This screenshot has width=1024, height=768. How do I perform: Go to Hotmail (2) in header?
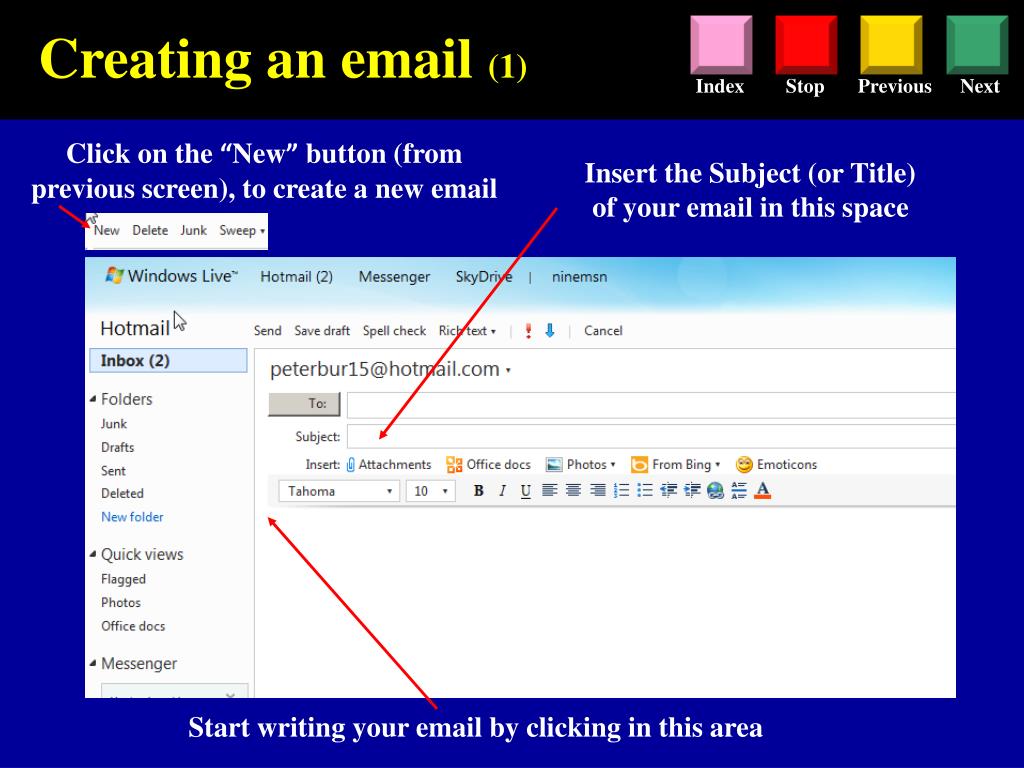[296, 277]
